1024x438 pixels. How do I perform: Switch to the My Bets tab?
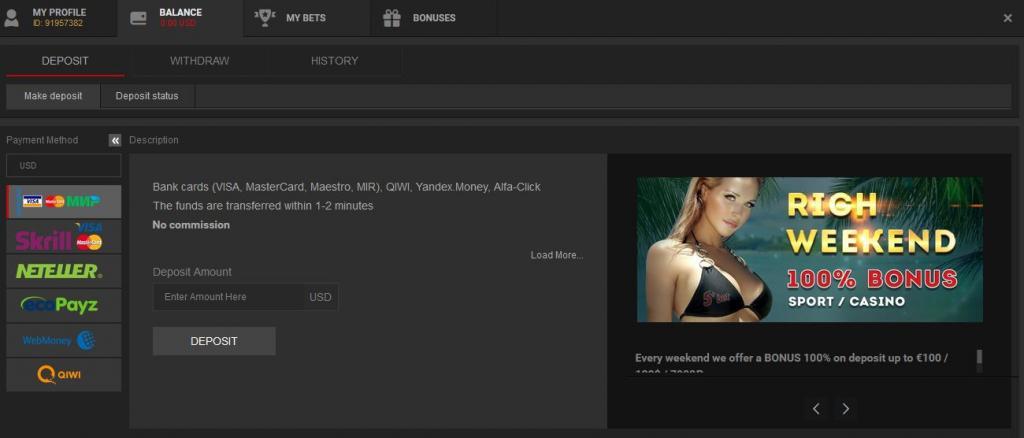pyautogui.click(x=305, y=18)
